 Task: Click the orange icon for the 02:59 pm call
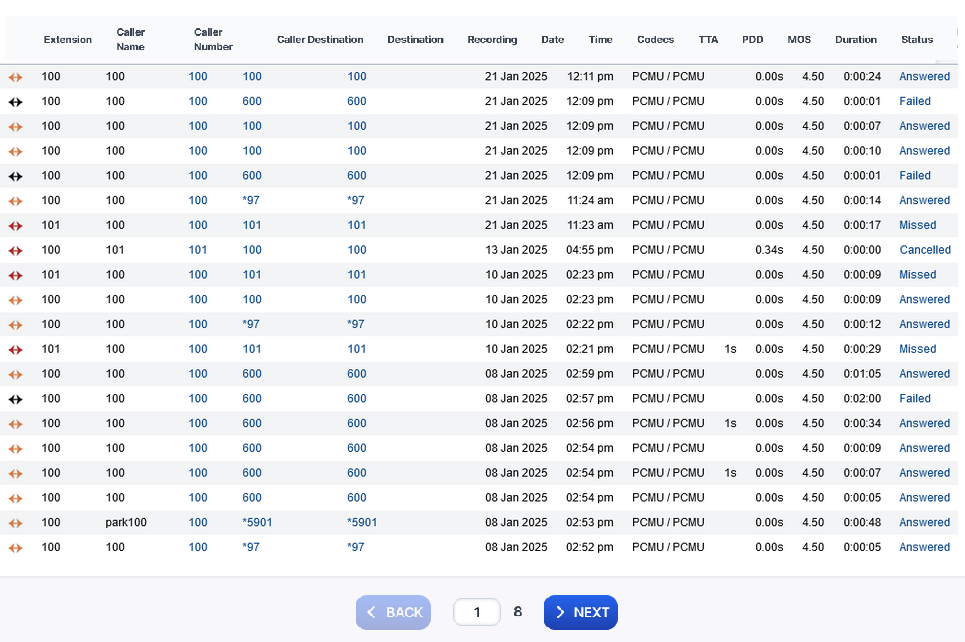pyautogui.click(x=15, y=375)
